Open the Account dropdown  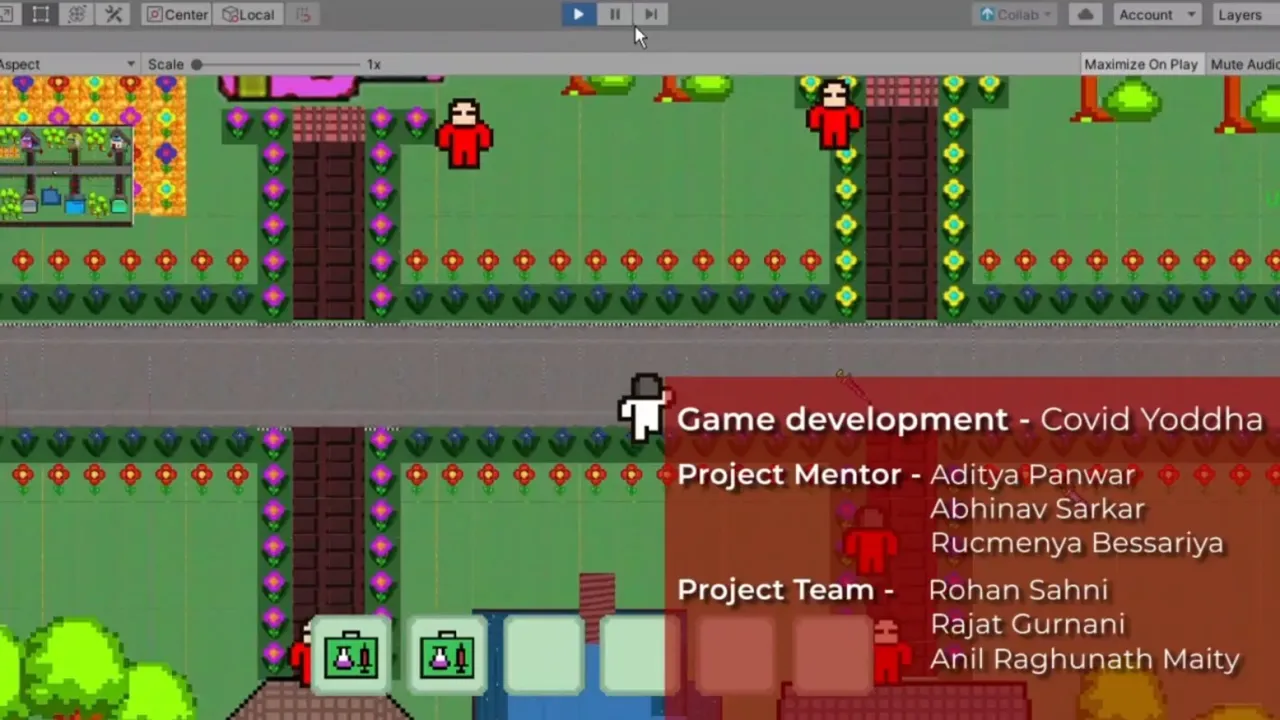(1157, 14)
